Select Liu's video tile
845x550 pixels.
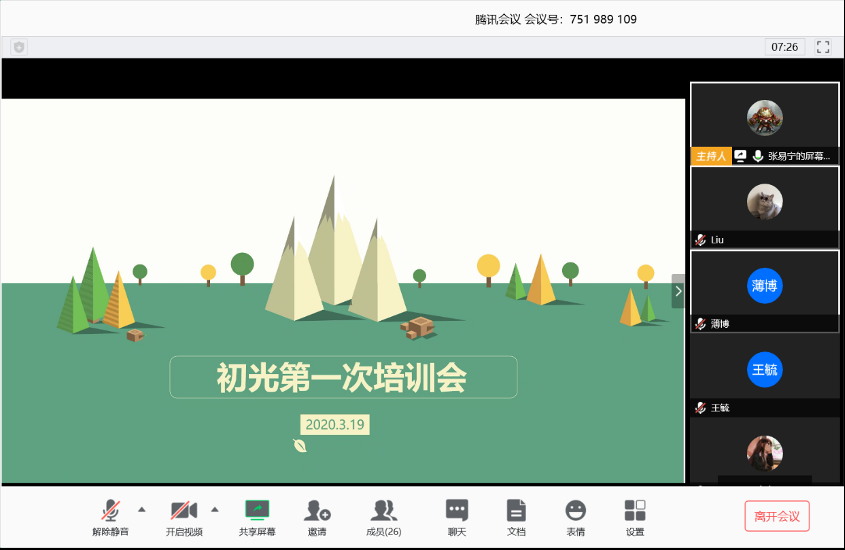point(764,203)
